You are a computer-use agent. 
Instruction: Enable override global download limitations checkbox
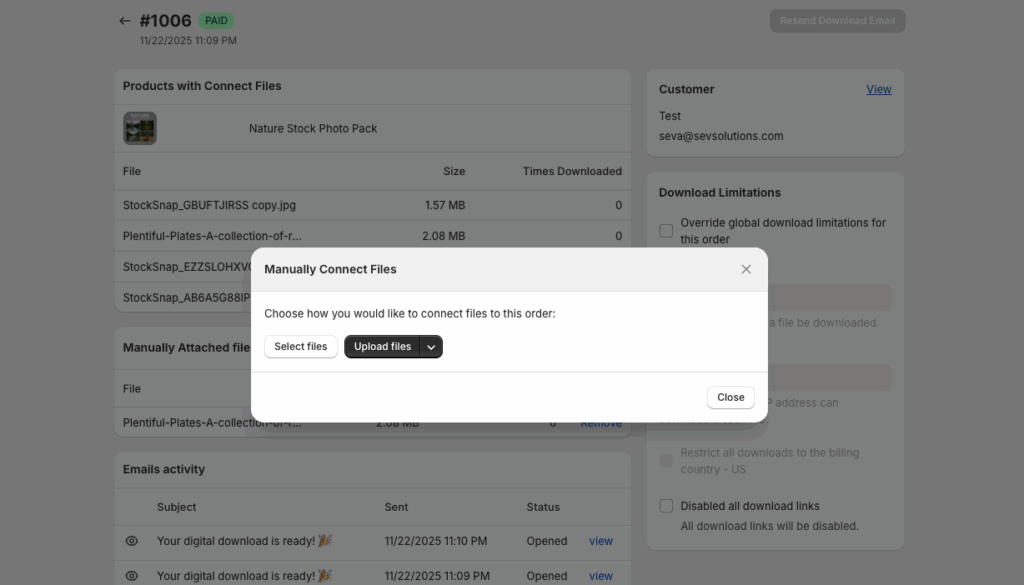[666, 231]
